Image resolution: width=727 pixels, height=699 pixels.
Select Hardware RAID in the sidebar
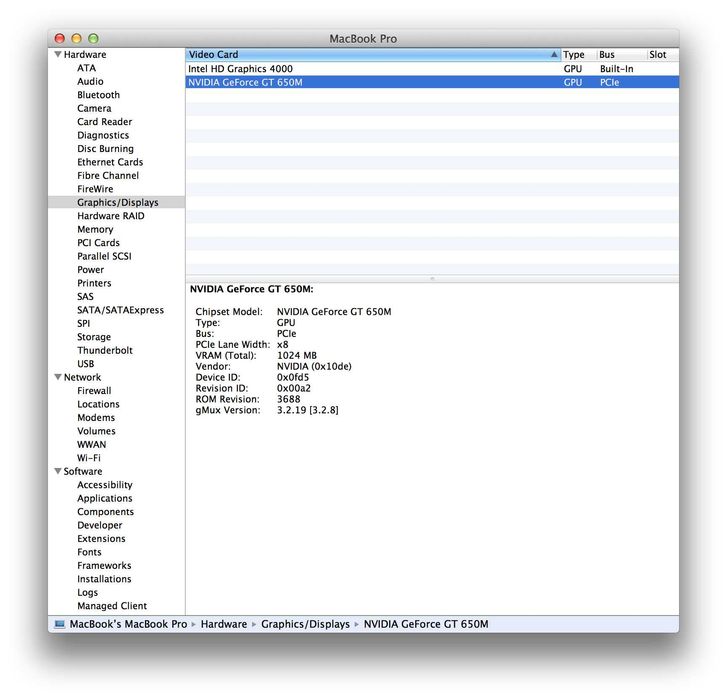[111, 216]
